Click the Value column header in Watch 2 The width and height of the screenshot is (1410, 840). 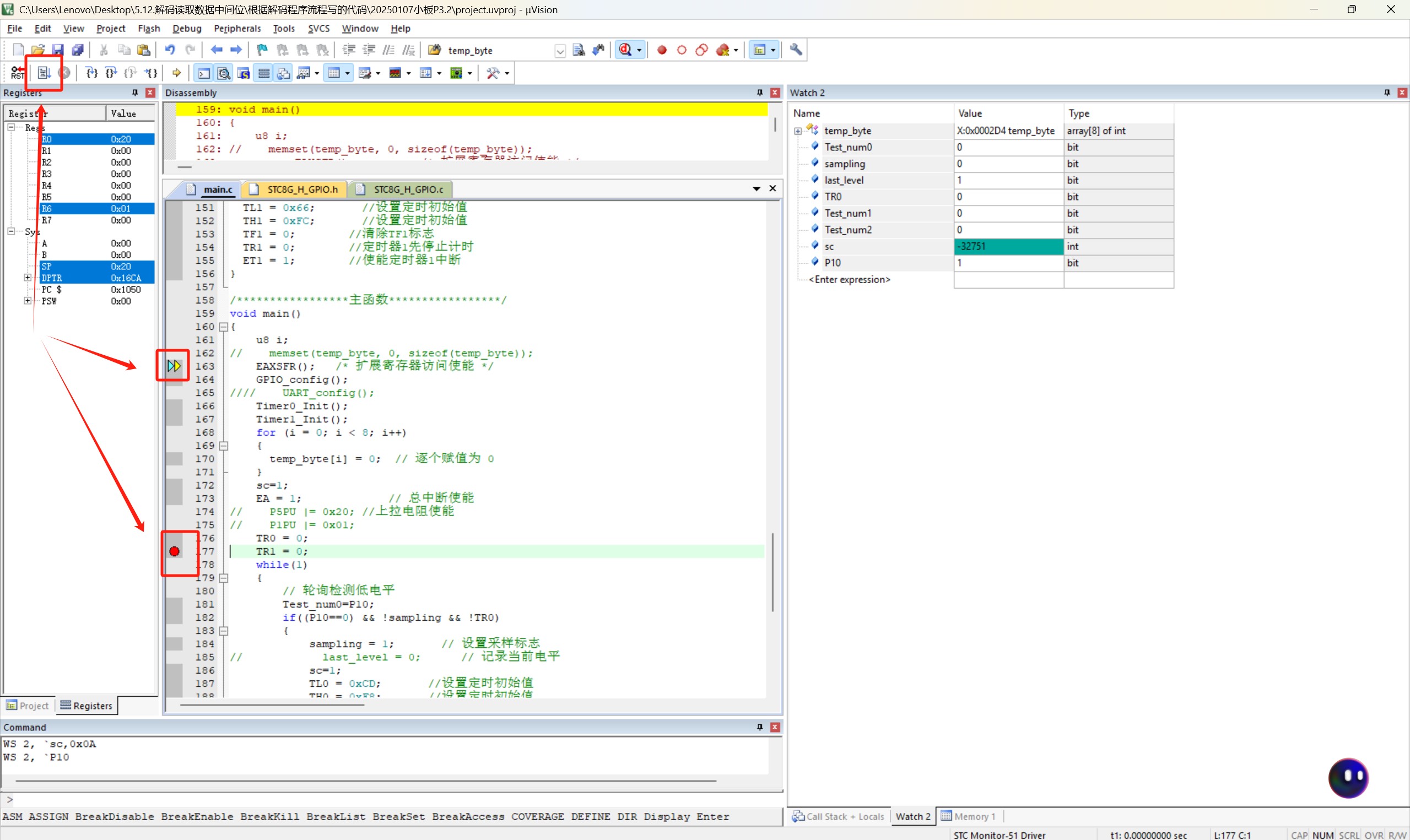1008,113
